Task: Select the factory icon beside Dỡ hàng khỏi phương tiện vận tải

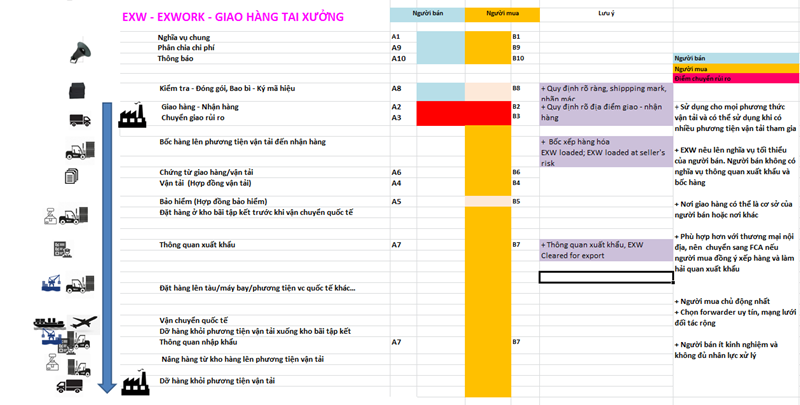Action: click(135, 383)
